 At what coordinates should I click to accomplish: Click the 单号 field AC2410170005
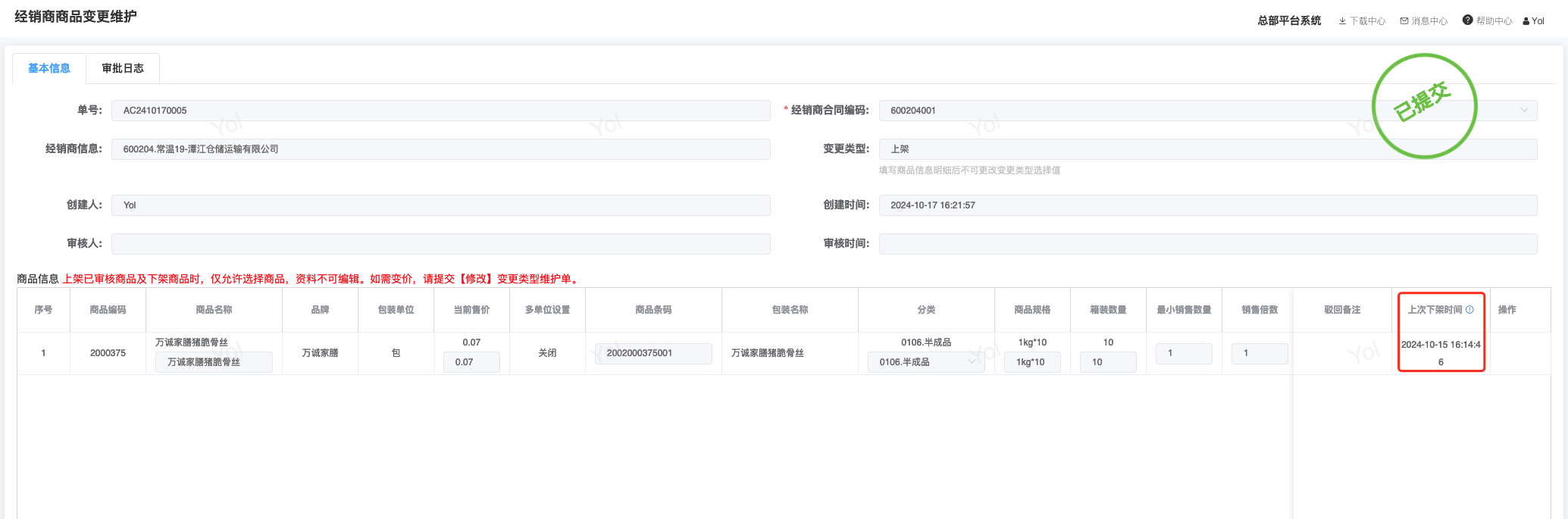tap(441, 111)
